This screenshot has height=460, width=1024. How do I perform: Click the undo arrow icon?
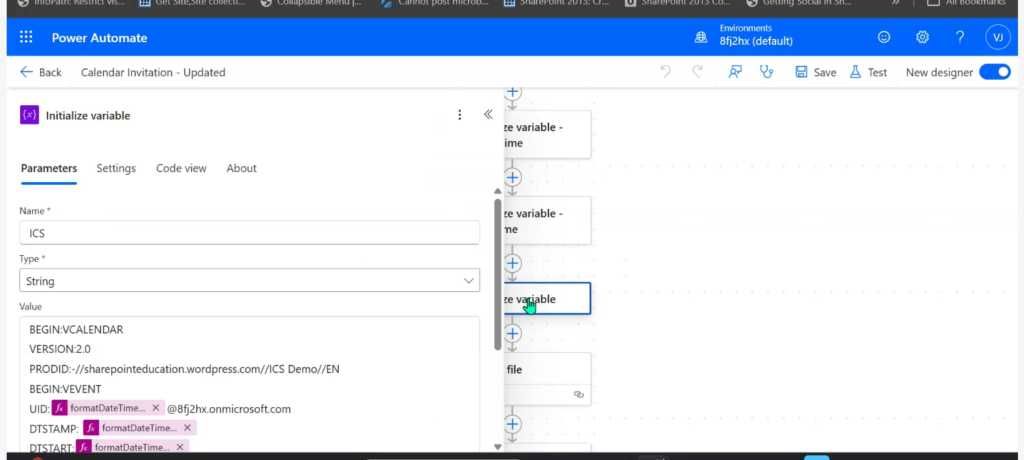(x=665, y=72)
